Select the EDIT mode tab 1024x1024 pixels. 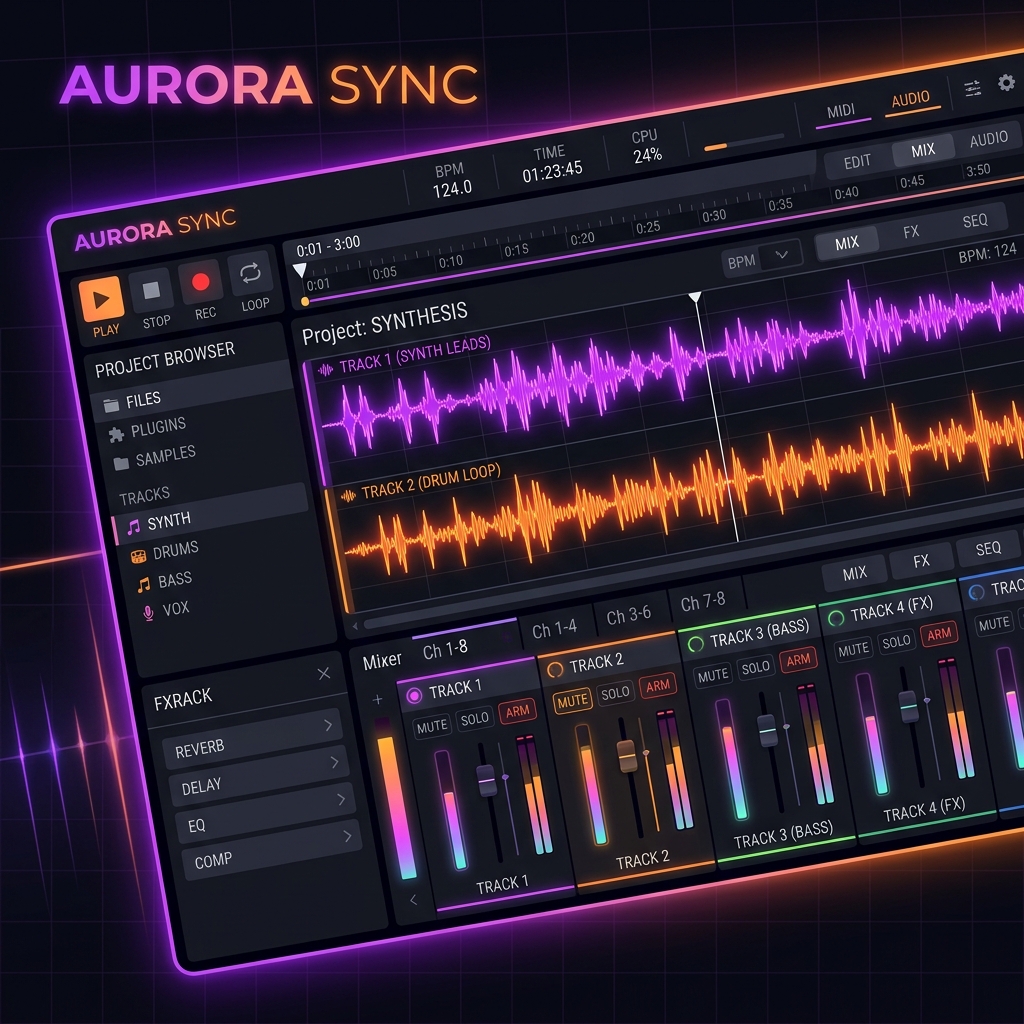(x=857, y=162)
